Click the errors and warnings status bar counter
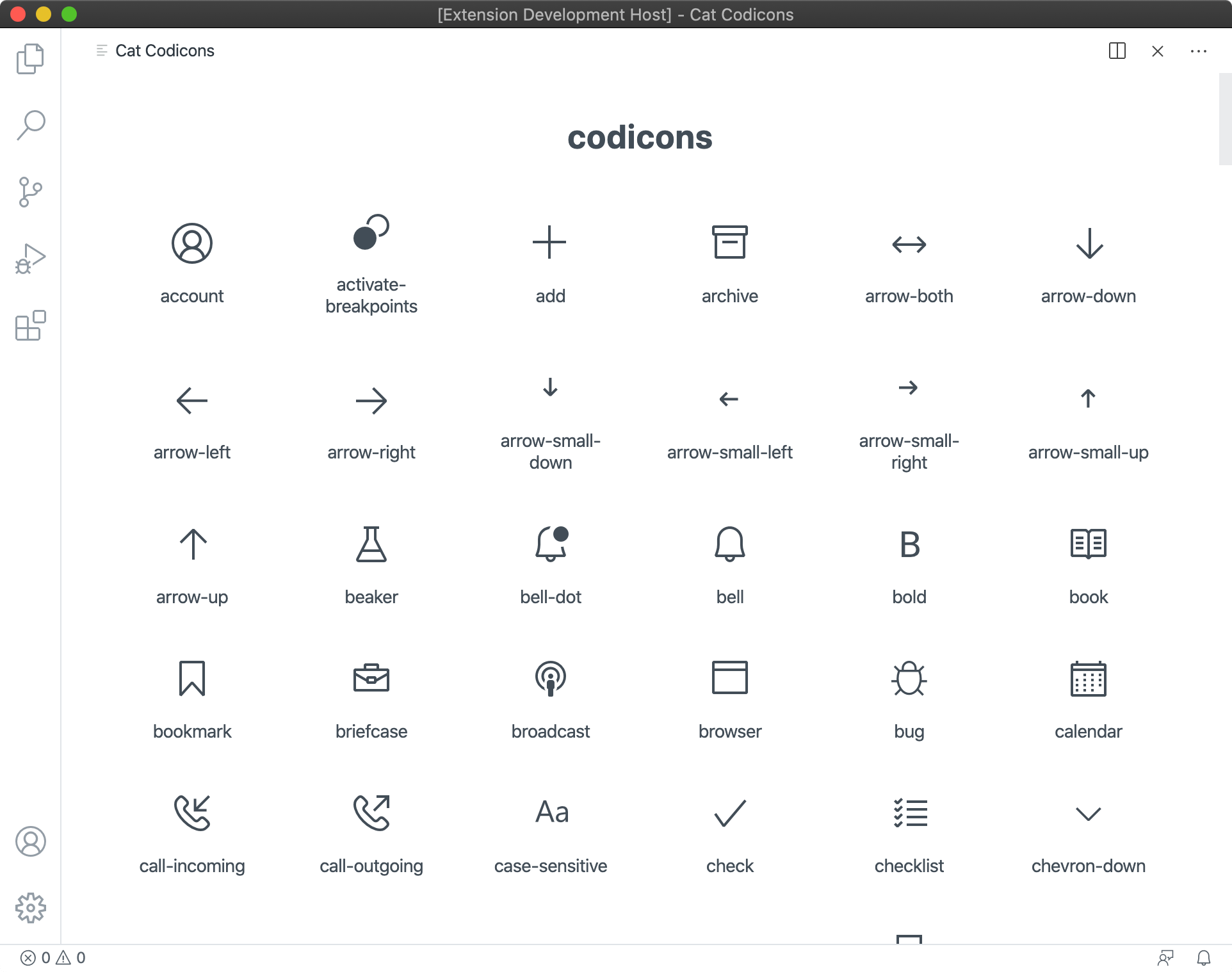Screen dimensions: 1232x972 [53, 958]
